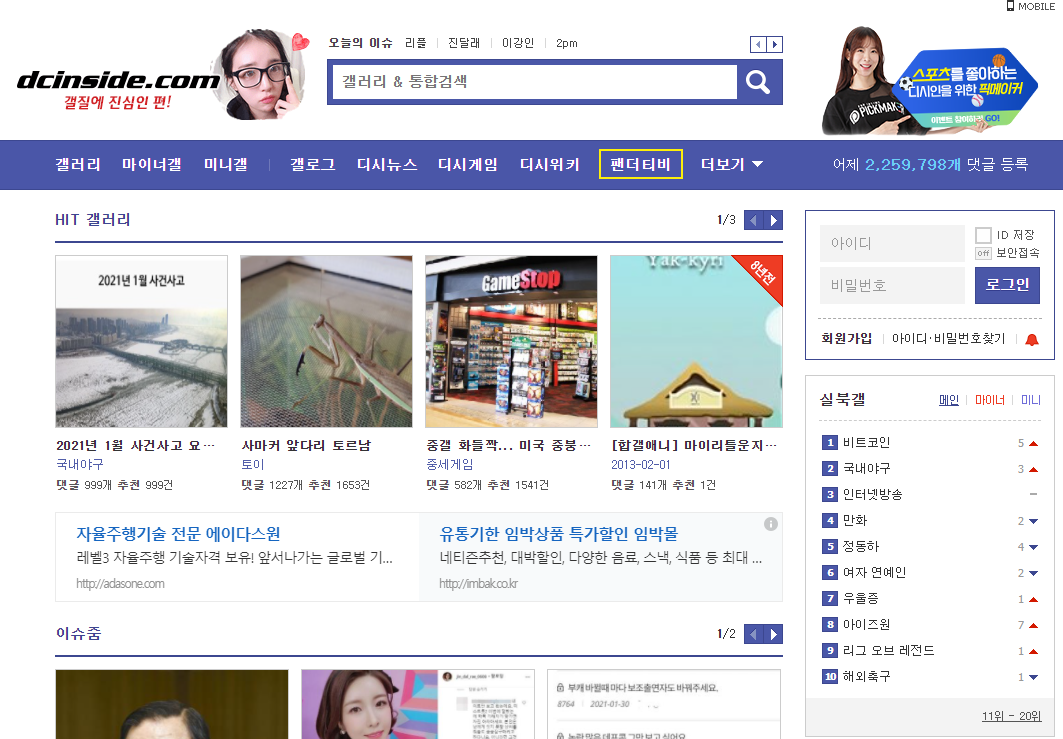Open the 디시위키 menu
Image resolution: width=1063 pixels, height=739 pixels.
[550, 164]
